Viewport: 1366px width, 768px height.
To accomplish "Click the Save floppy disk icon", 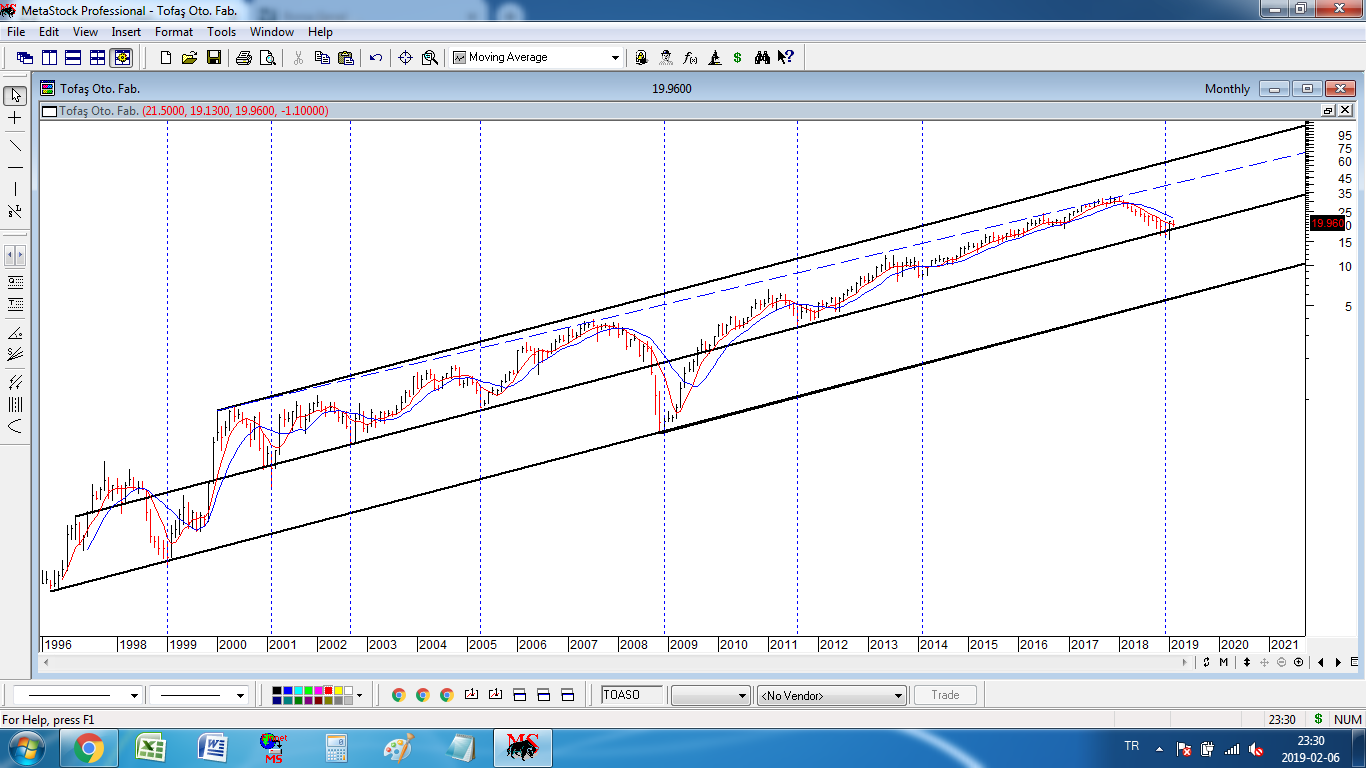I will pos(214,58).
